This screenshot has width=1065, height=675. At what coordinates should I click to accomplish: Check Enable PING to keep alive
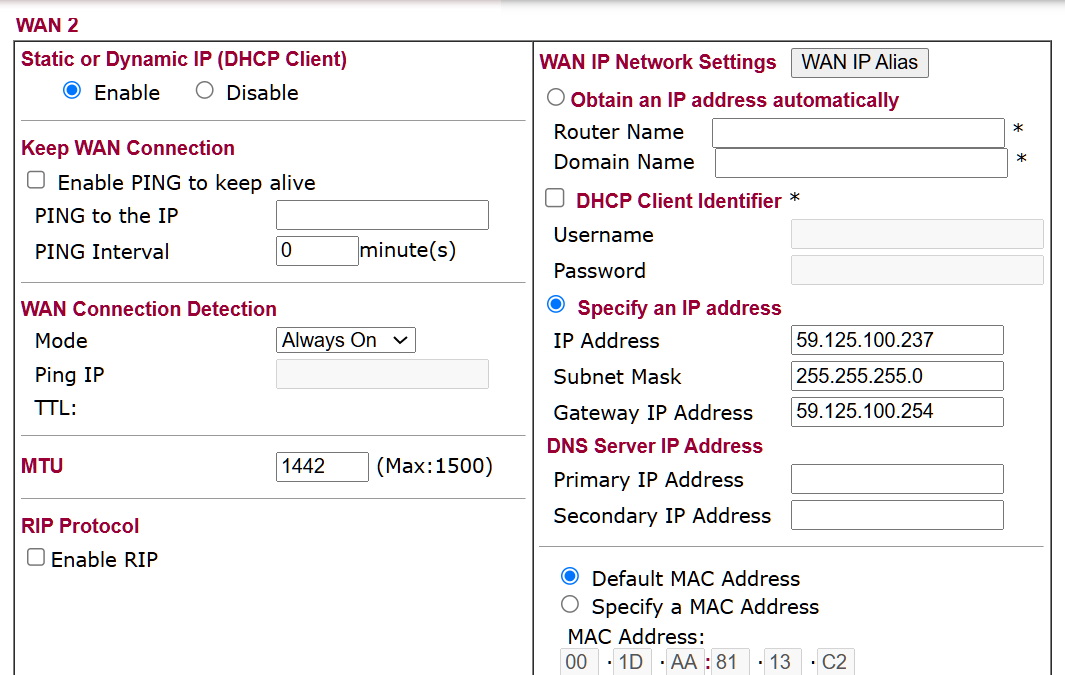coord(36,181)
